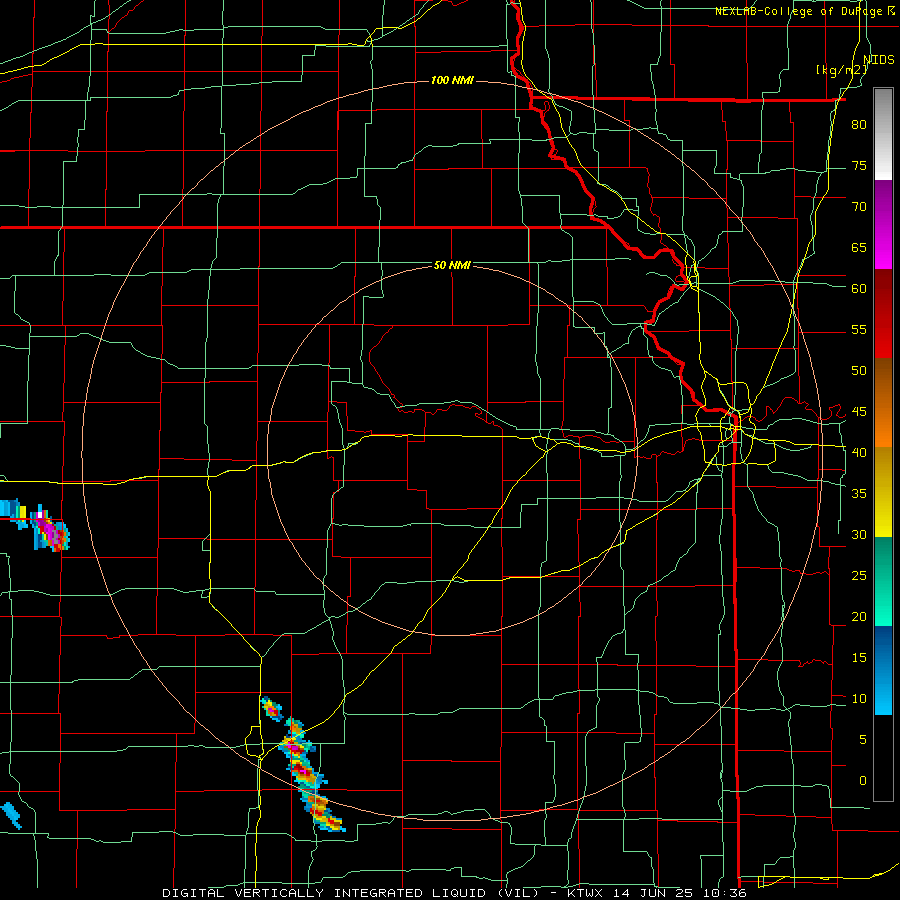
Task: Click the NIDS label above the color scale
Action: [x=878, y=59]
